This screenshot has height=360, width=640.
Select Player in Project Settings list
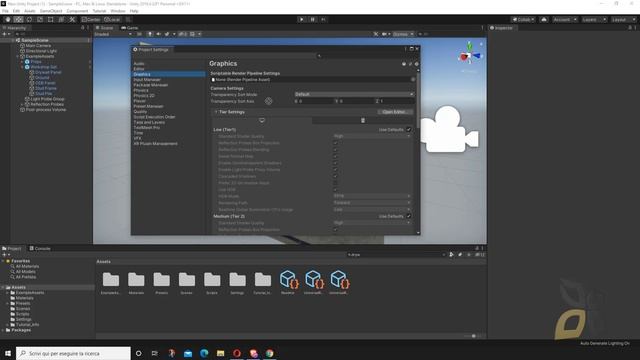tap(140, 101)
